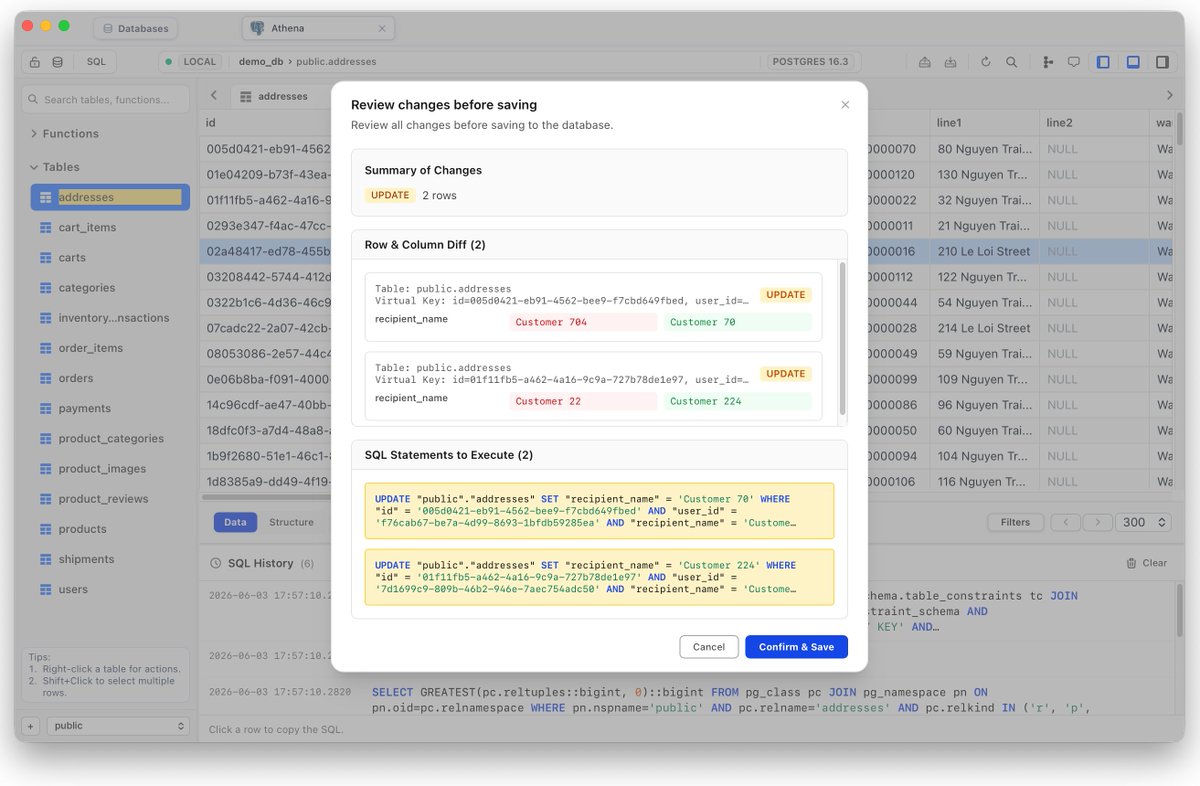This screenshot has width=1200, height=786.
Task: Click Cancel in the review dialog
Action: pos(709,647)
